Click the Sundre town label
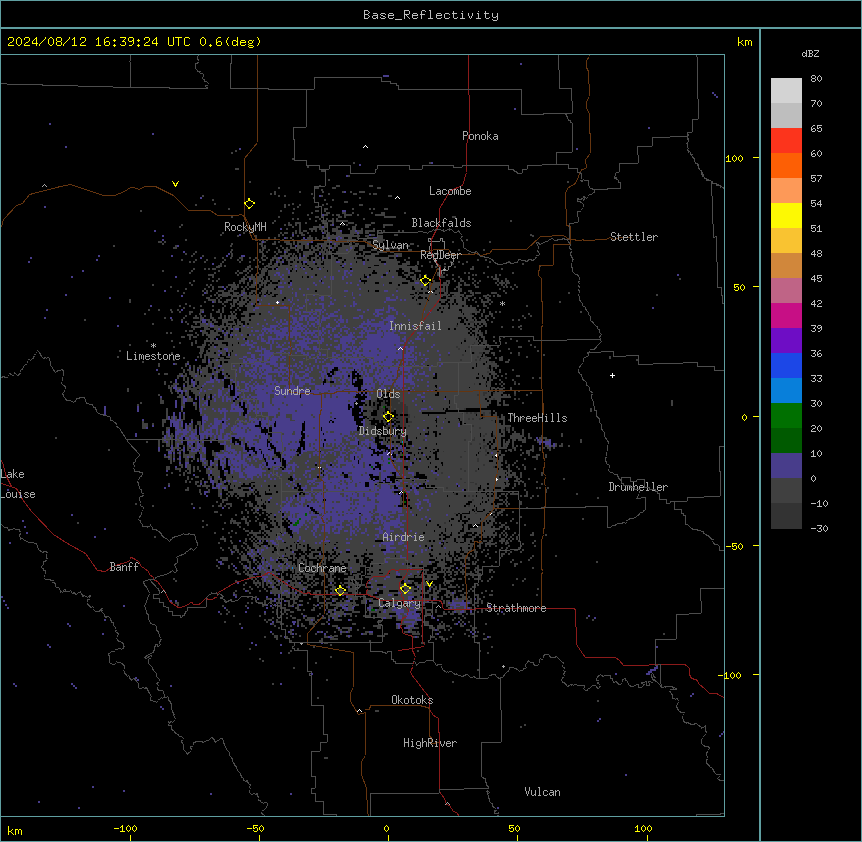Viewport: 862px width, 842px height. (292, 391)
